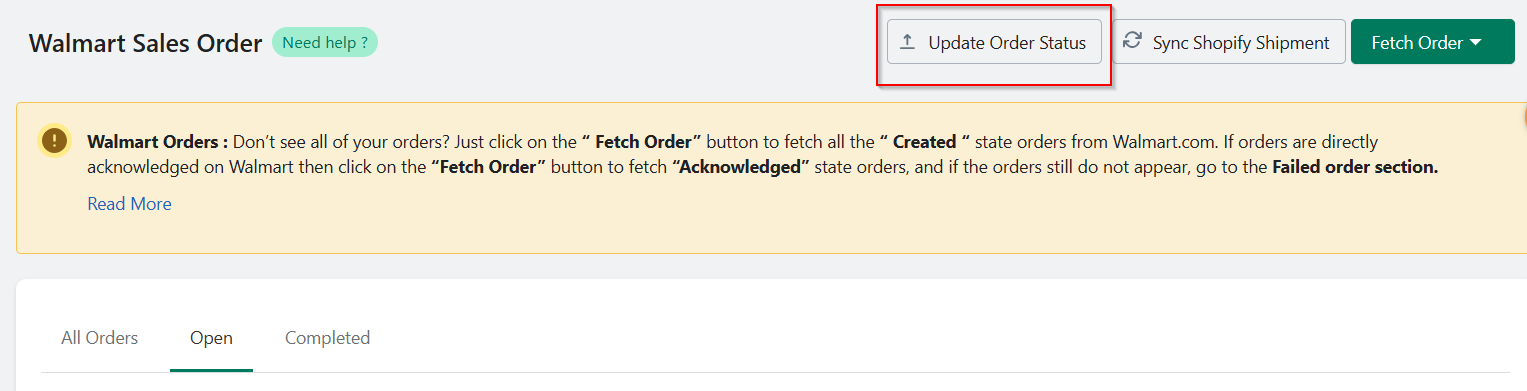The image size is (1527, 391).
Task: Click "Walmart.com" text in the banner message
Action: [1112, 142]
